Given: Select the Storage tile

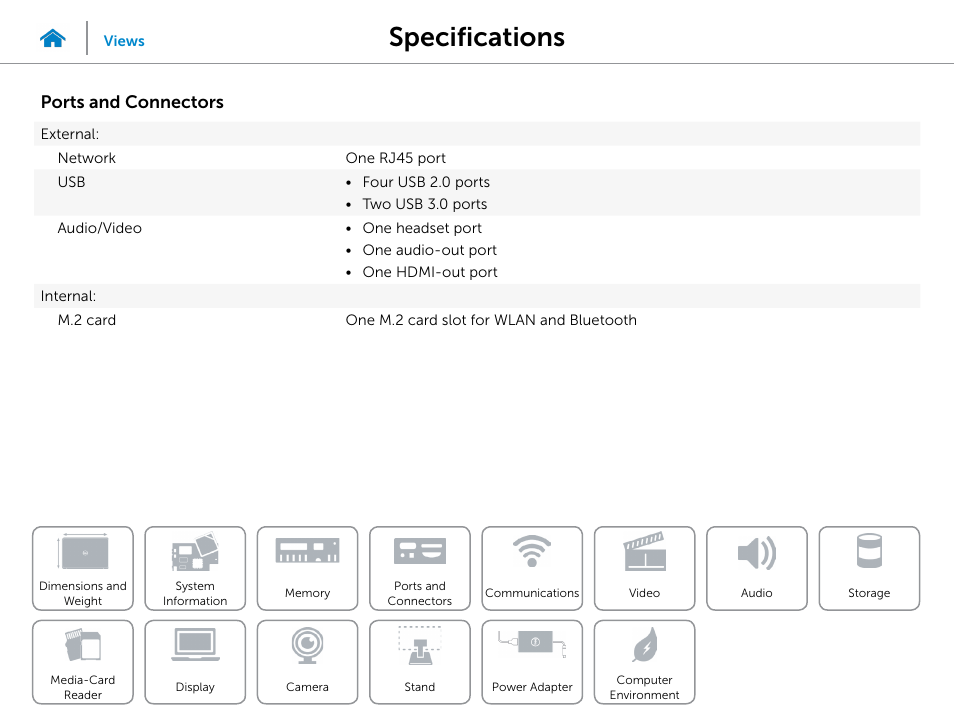Looking at the screenshot, I should click(869, 568).
